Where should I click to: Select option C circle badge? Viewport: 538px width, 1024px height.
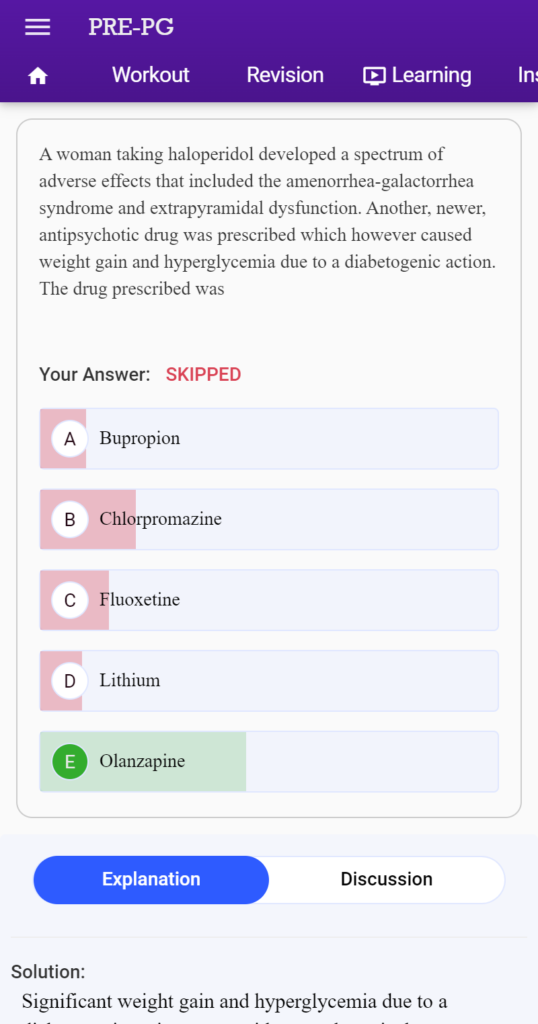point(70,600)
